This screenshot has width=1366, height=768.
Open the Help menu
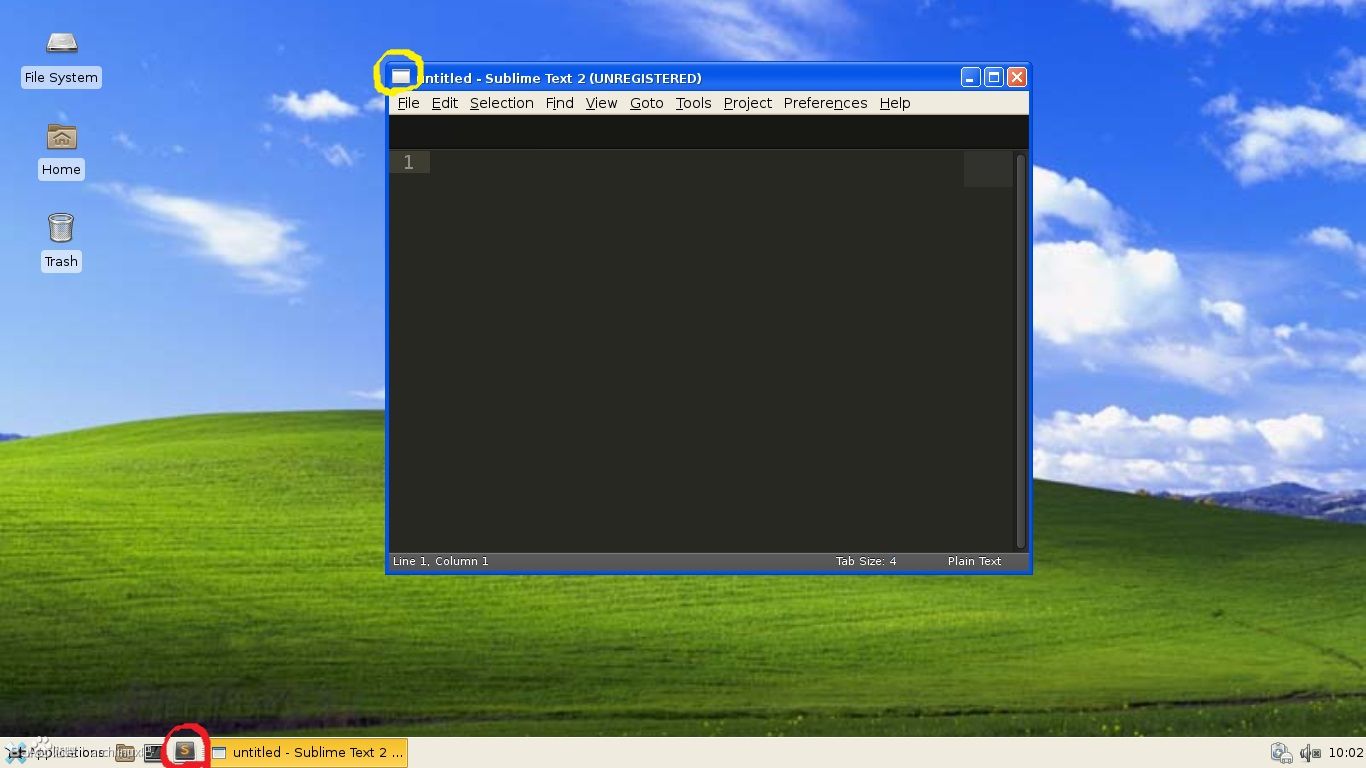pos(895,103)
